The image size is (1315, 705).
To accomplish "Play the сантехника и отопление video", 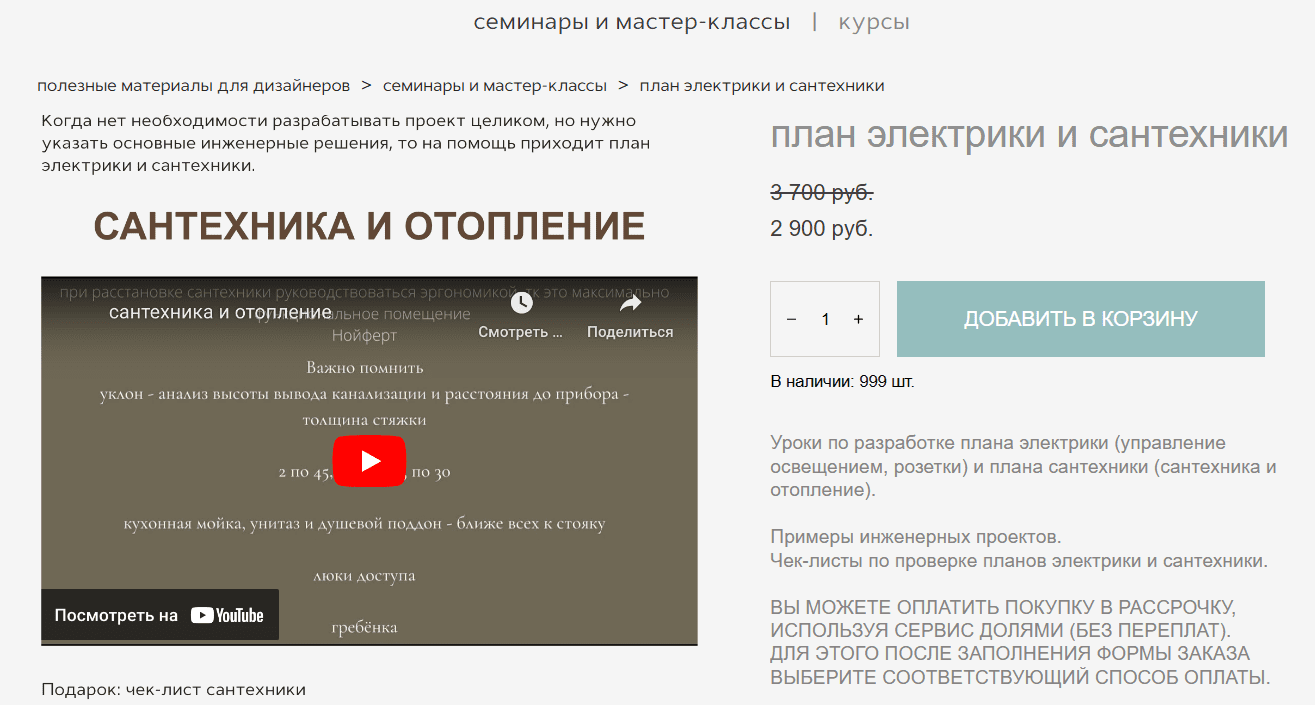I will click(x=369, y=460).
